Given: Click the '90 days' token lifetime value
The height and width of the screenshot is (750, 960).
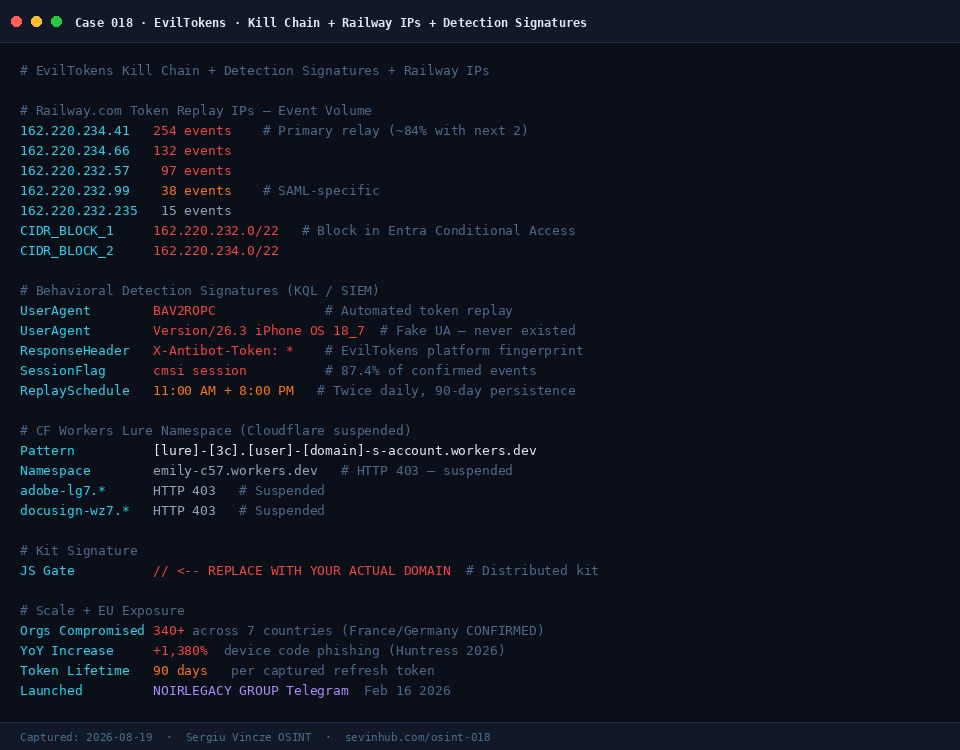Looking at the screenshot, I should [180, 670].
